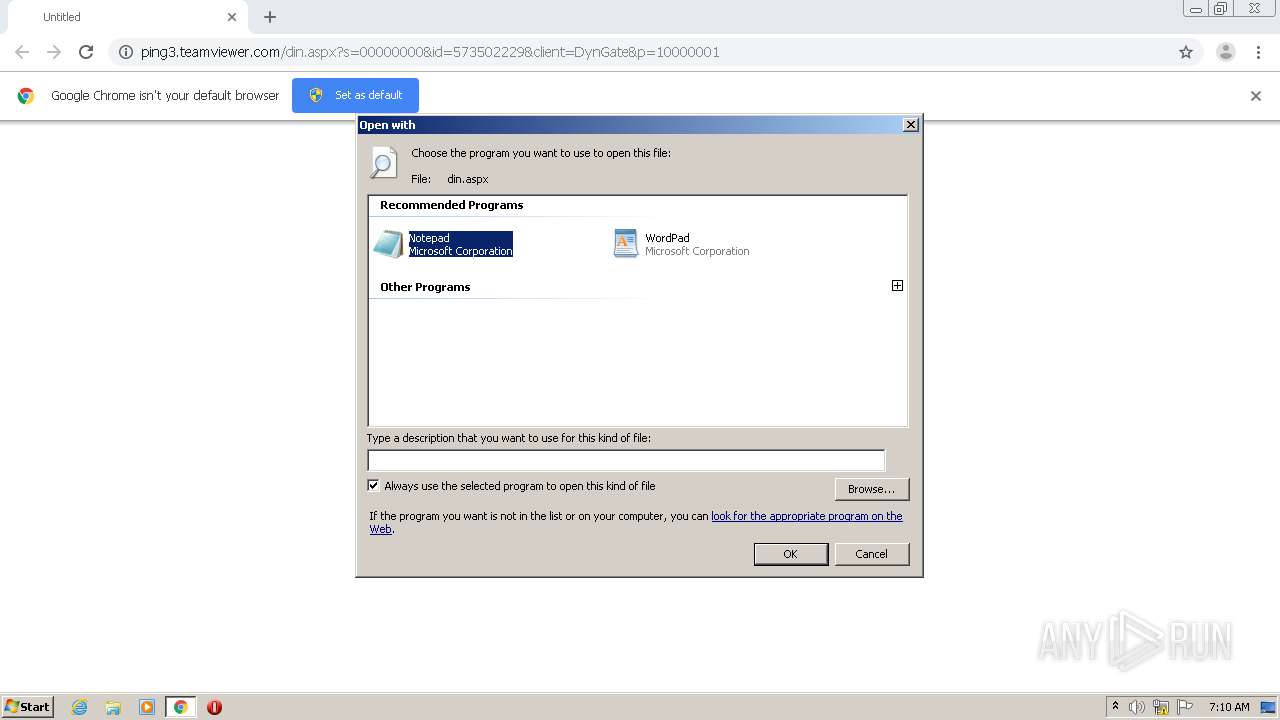The height and width of the screenshot is (720, 1280).
Task: Open Action Center flag icon
Action: [1185, 707]
